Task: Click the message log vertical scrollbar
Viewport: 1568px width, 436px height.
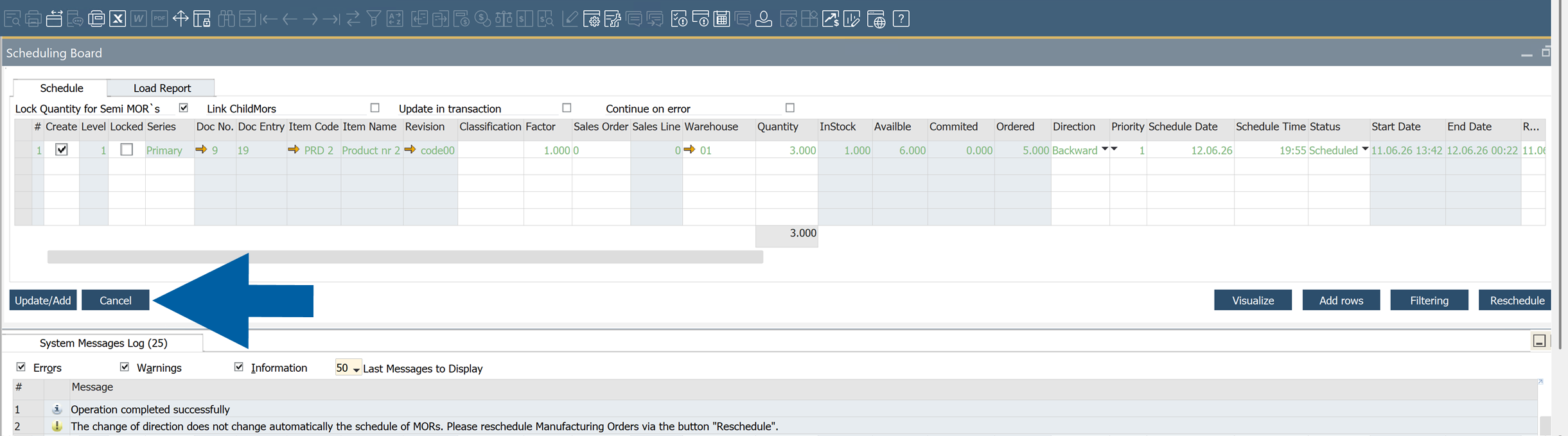Action: [1545, 425]
